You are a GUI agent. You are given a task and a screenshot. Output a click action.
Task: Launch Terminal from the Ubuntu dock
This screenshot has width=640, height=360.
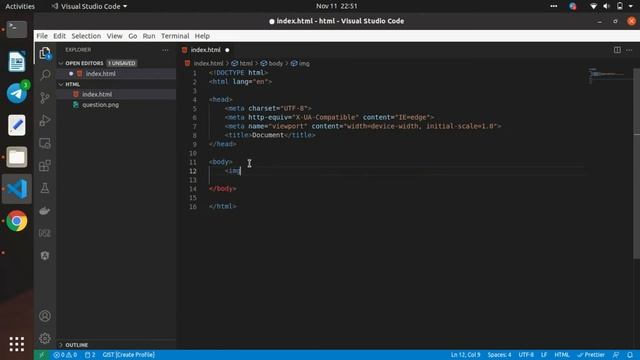click(x=17, y=29)
